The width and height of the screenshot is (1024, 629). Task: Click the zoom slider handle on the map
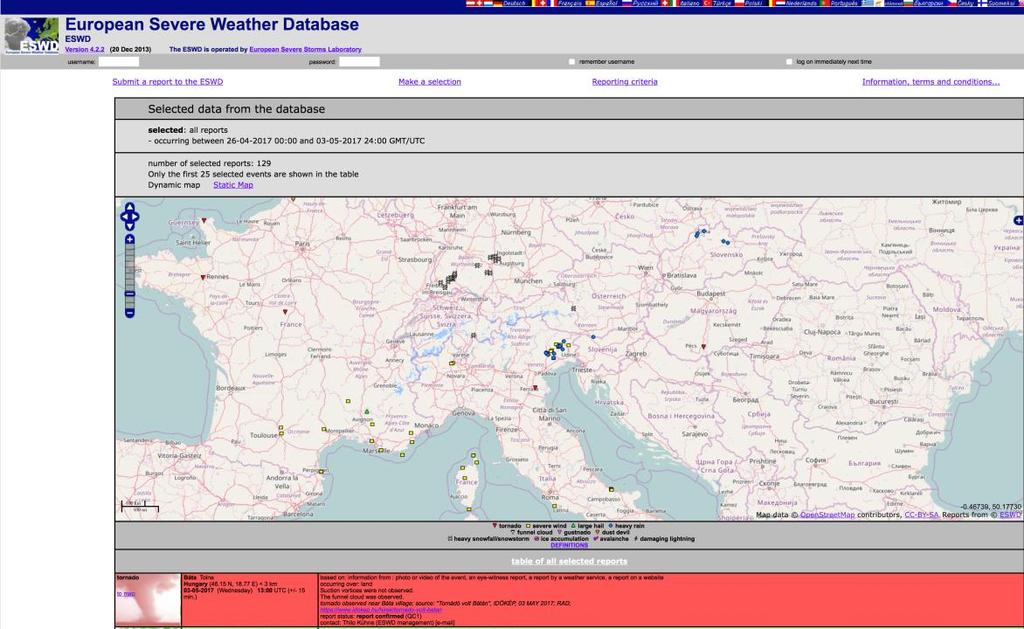129,294
